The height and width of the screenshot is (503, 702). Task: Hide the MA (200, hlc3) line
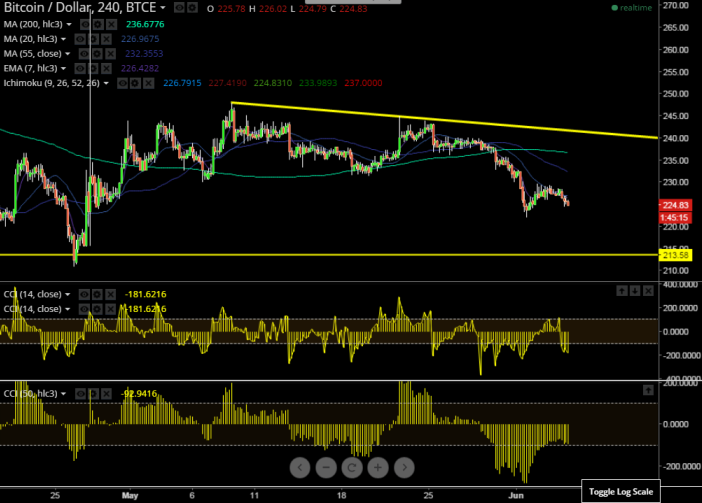(x=85, y=24)
